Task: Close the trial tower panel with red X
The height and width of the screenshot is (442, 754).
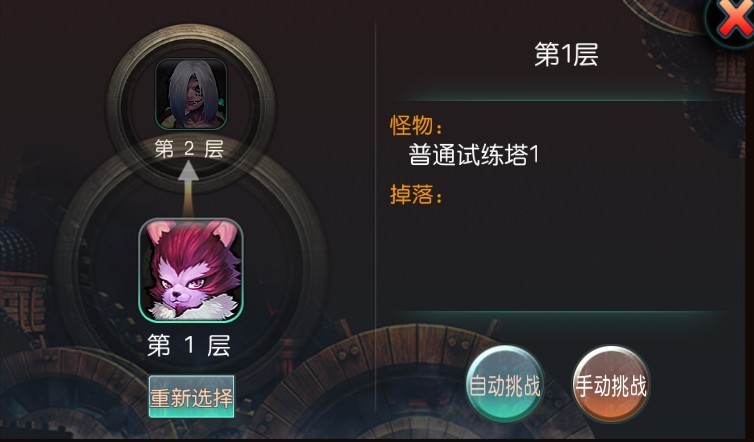Action: [x=732, y=20]
